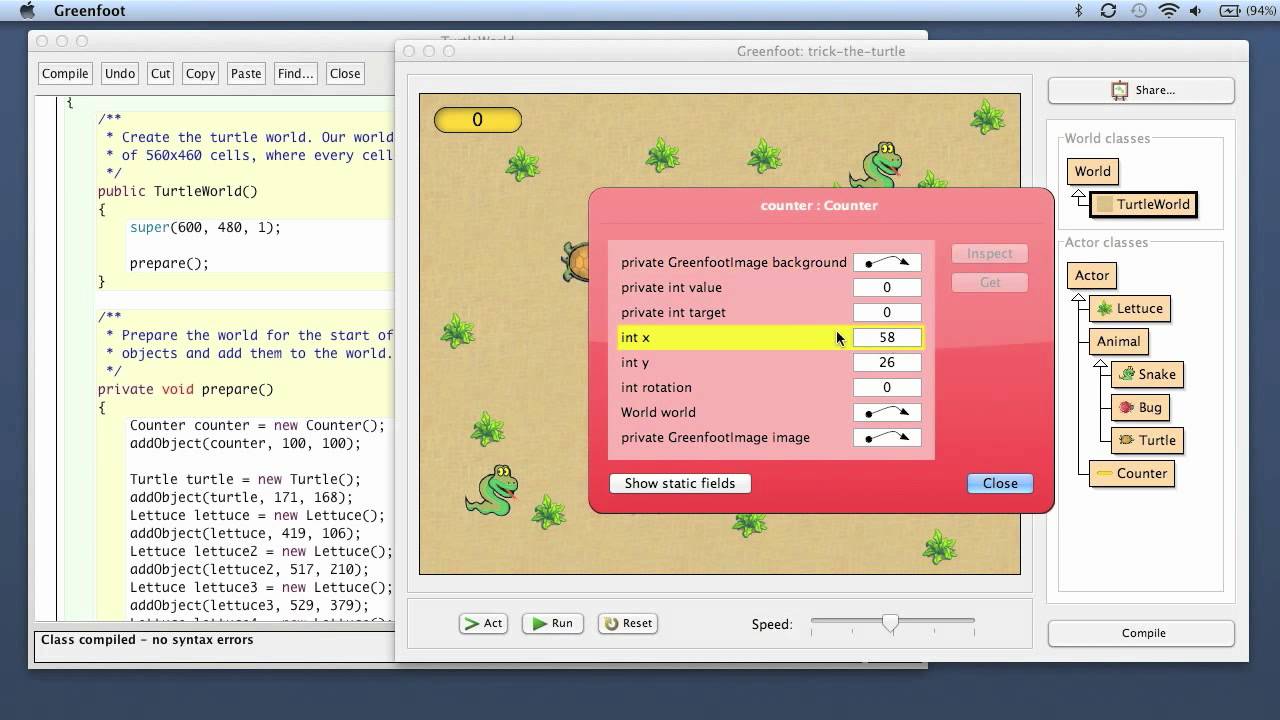The image size is (1280, 720).
Task: Click Cut in the editor toolbar
Action: (x=161, y=73)
